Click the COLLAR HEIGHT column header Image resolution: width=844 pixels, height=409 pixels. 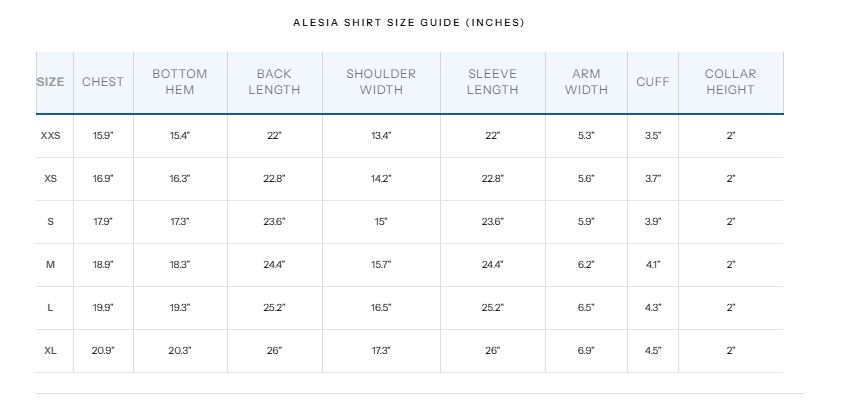730,82
